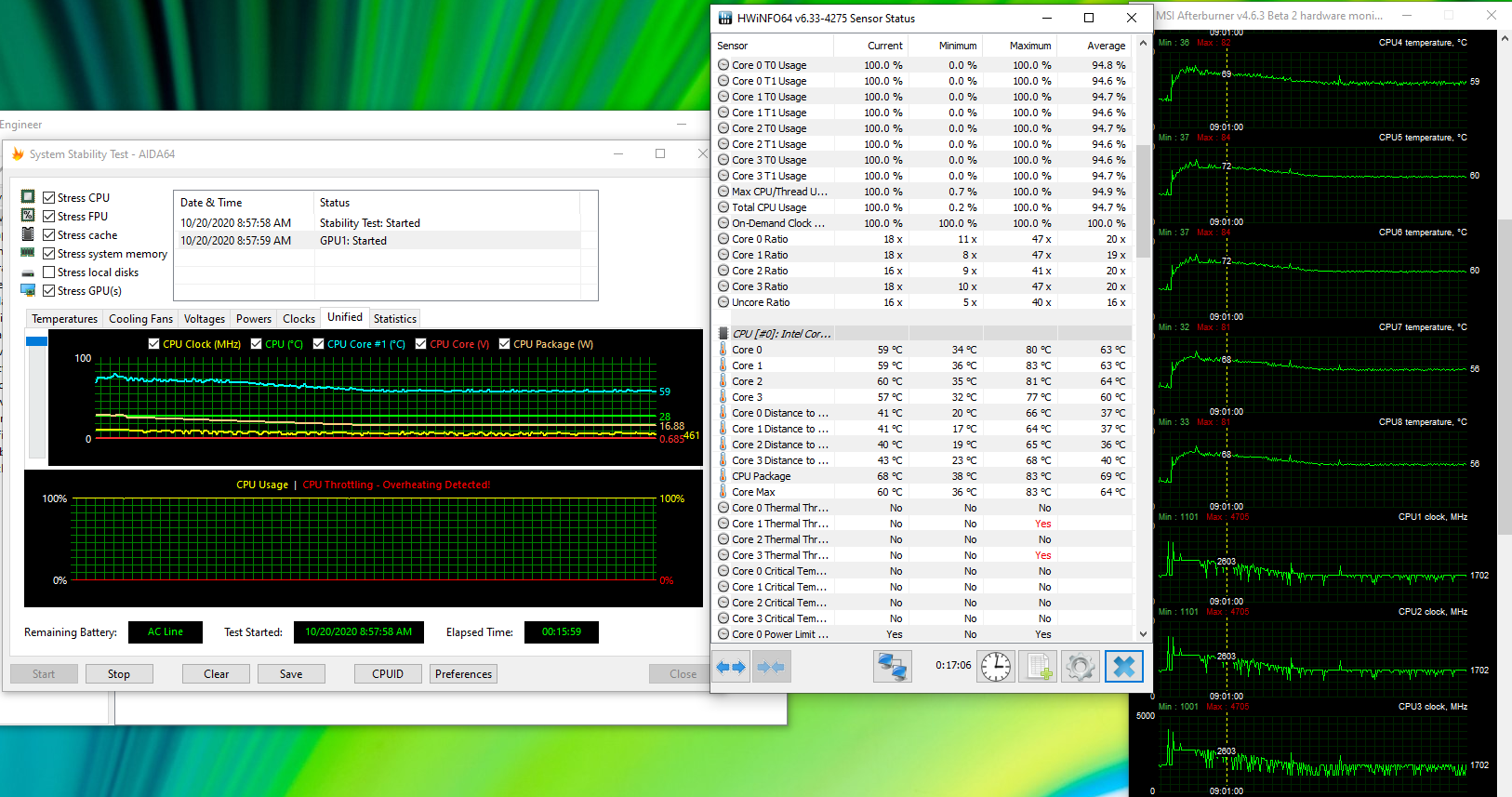Click the icon beside Core 1 Thermal Throttling

[x=723, y=524]
